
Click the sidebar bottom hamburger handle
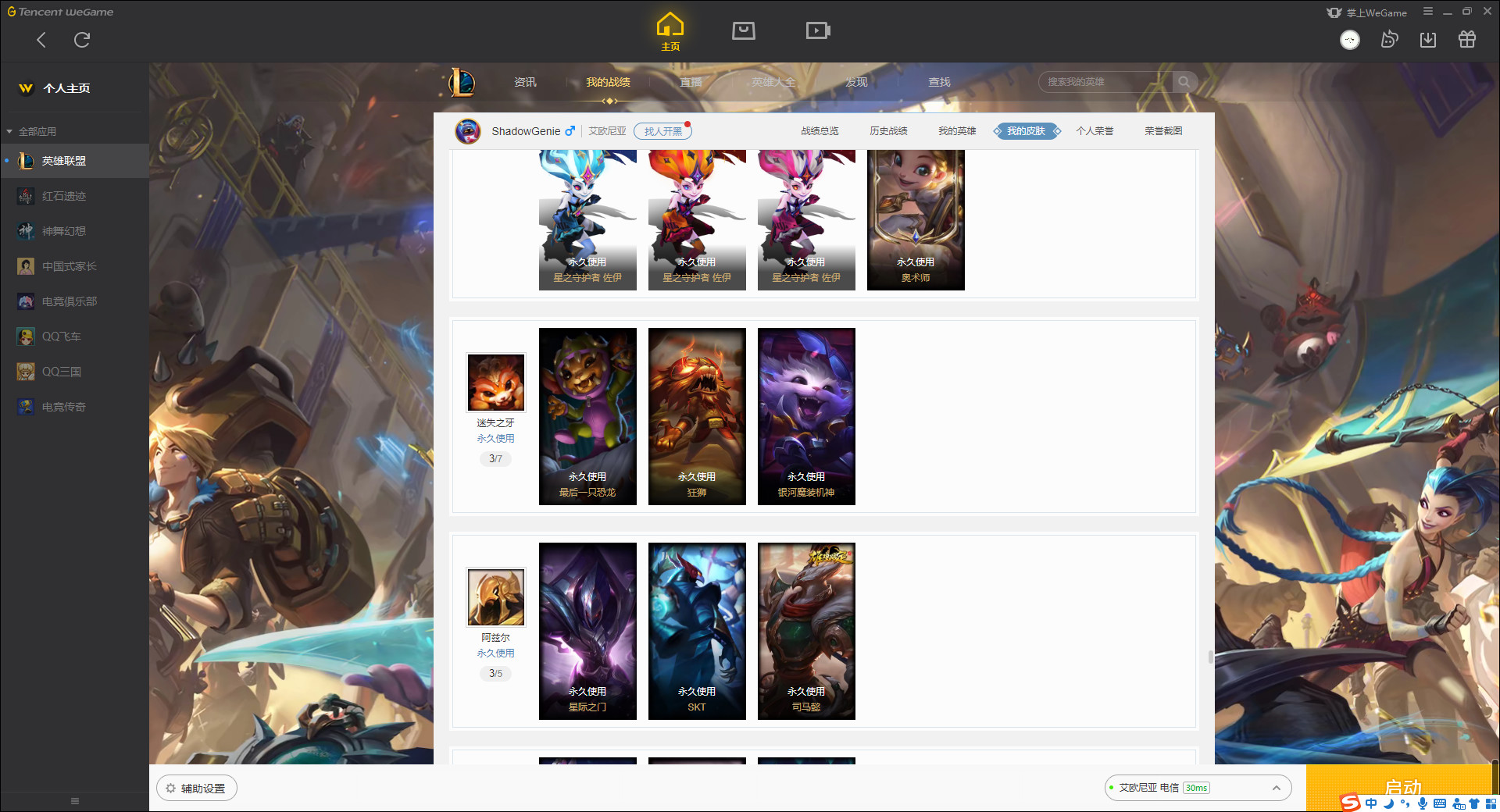pyautogui.click(x=75, y=801)
